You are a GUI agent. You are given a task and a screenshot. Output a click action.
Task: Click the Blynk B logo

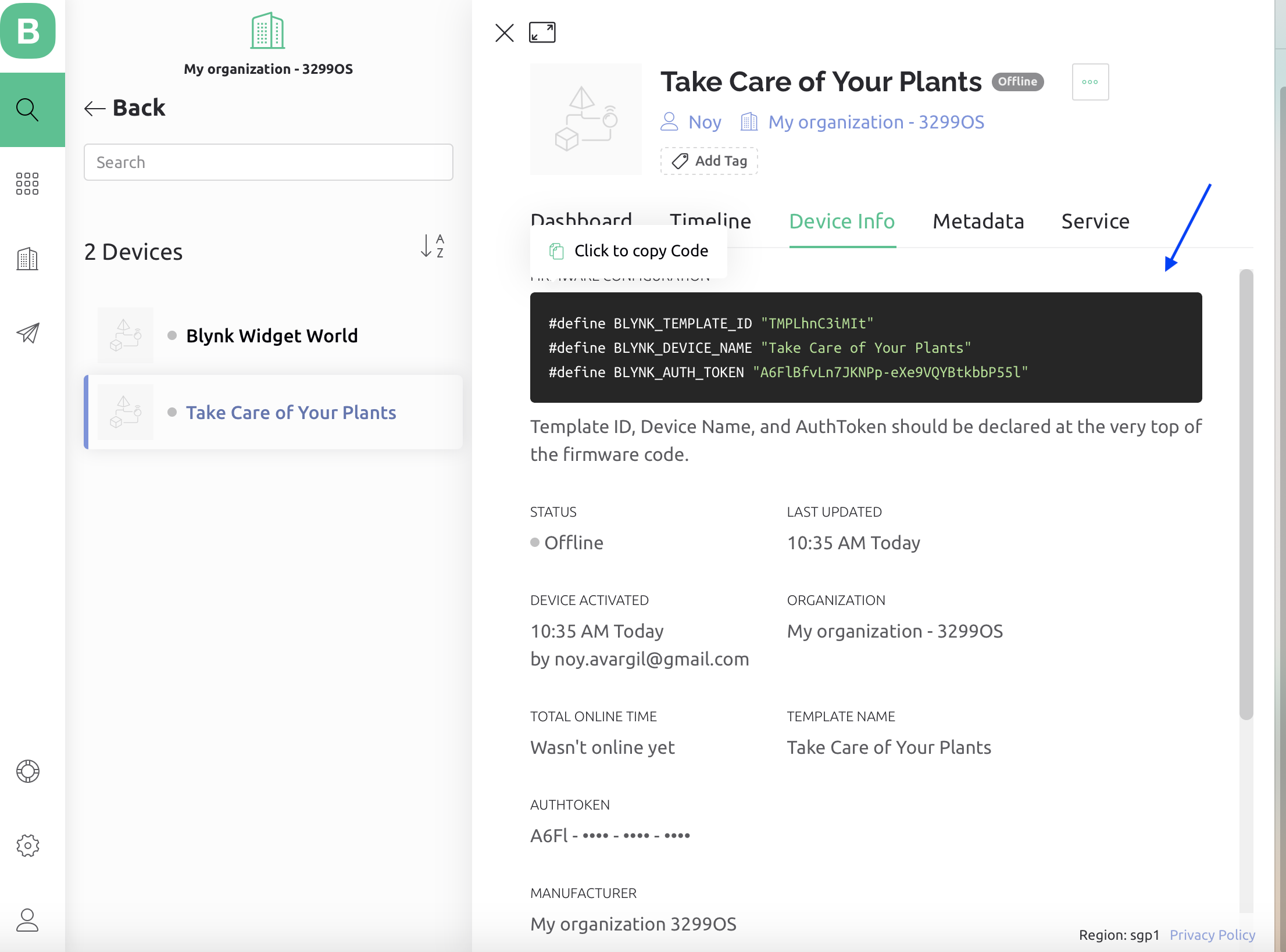click(28, 30)
